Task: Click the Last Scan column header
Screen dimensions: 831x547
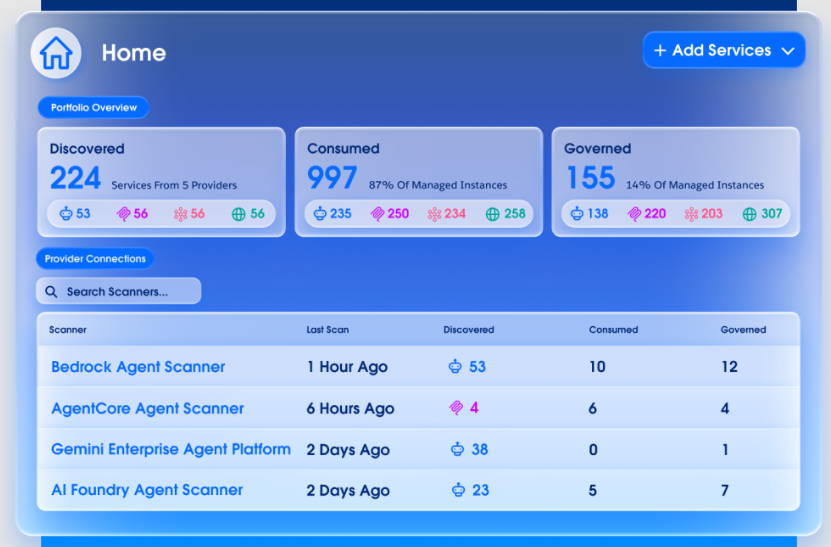Action: click(x=328, y=330)
